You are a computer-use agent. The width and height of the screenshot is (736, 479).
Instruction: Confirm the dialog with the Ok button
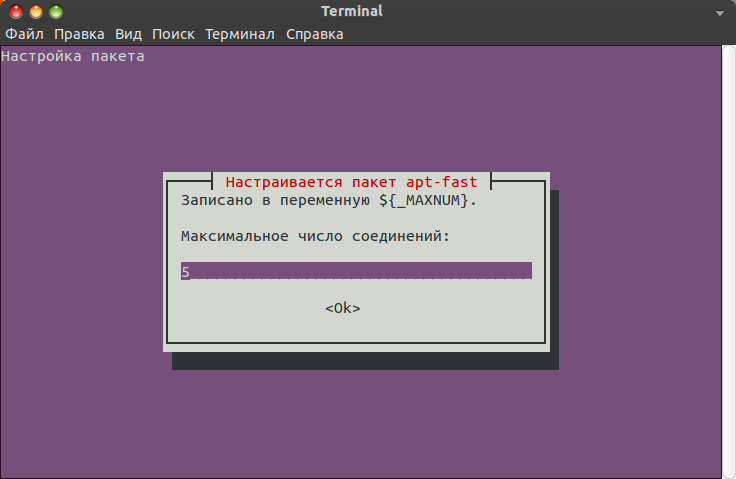pyautogui.click(x=343, y=308)
